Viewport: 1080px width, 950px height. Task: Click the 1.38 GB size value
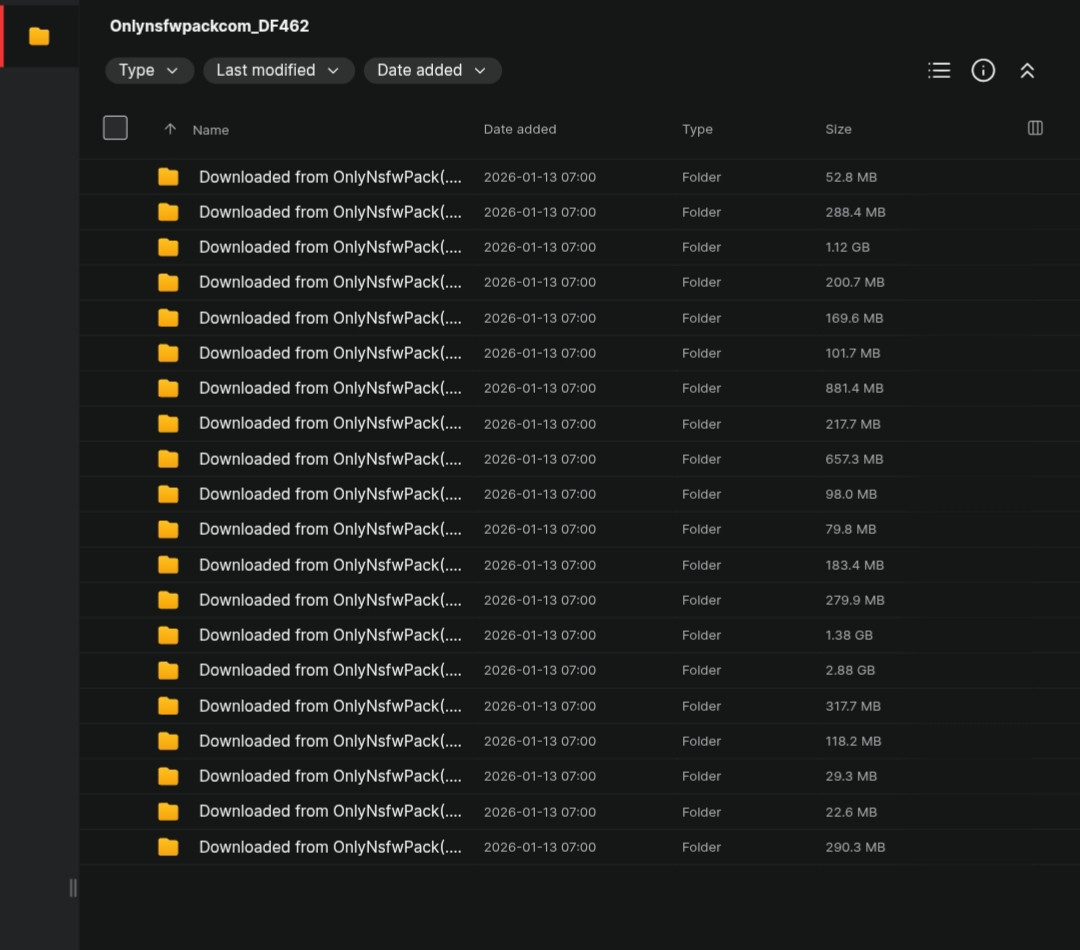point(849,636)
